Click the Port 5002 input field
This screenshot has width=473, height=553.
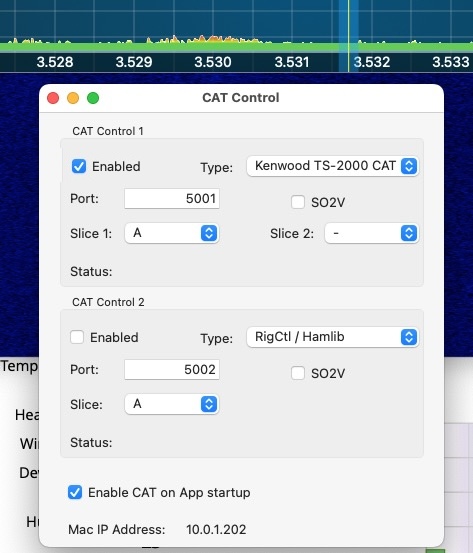click(x=172, y=370)
